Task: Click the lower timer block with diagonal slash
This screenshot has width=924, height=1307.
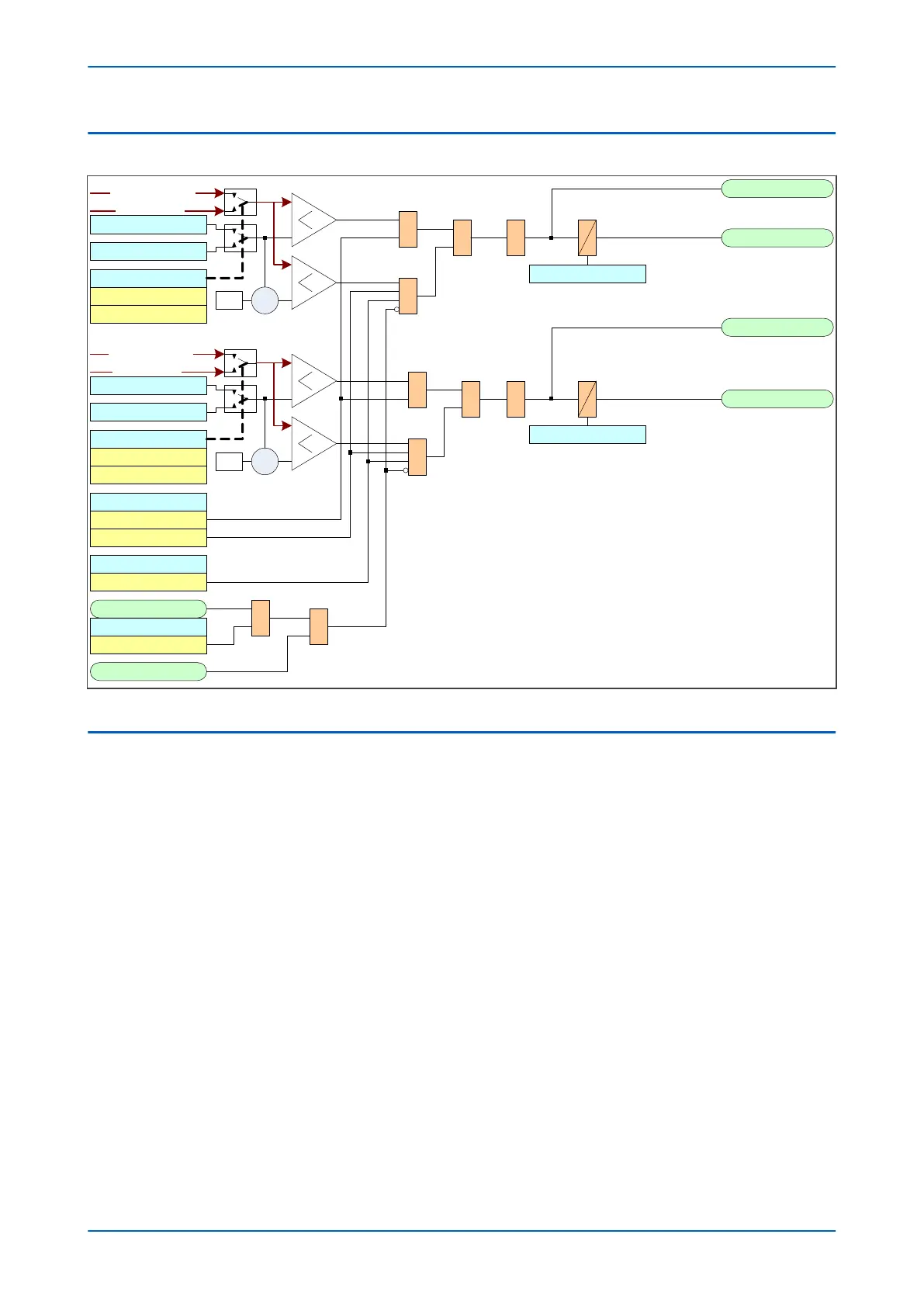Action: pos(587,399)
